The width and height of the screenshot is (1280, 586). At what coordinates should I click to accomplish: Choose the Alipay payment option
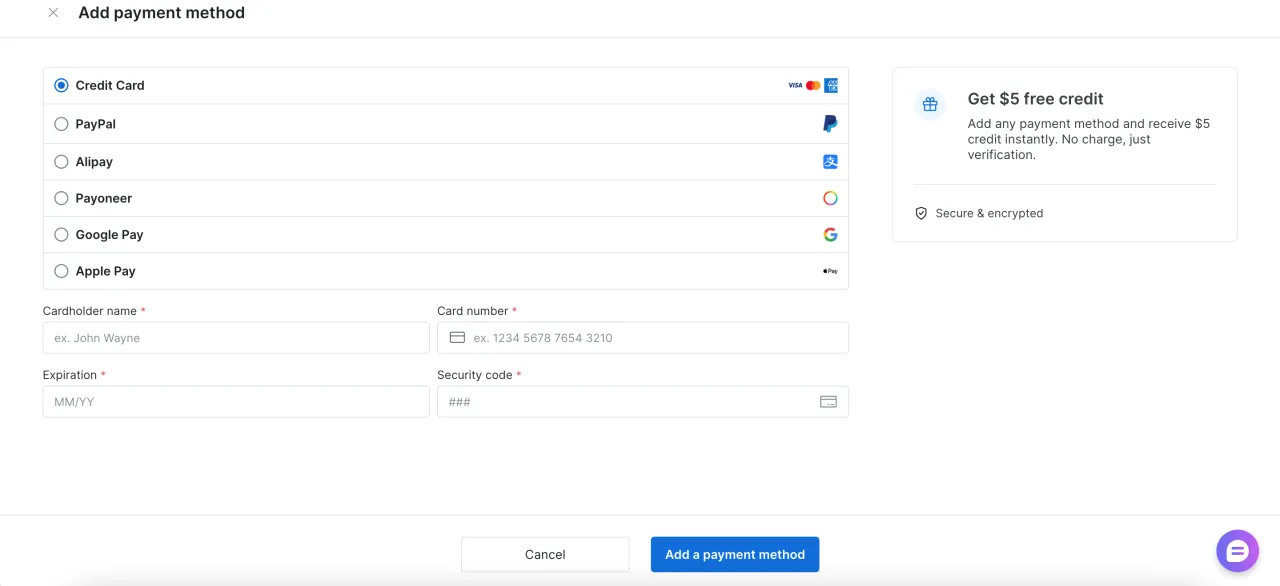(x=61, y=162)
